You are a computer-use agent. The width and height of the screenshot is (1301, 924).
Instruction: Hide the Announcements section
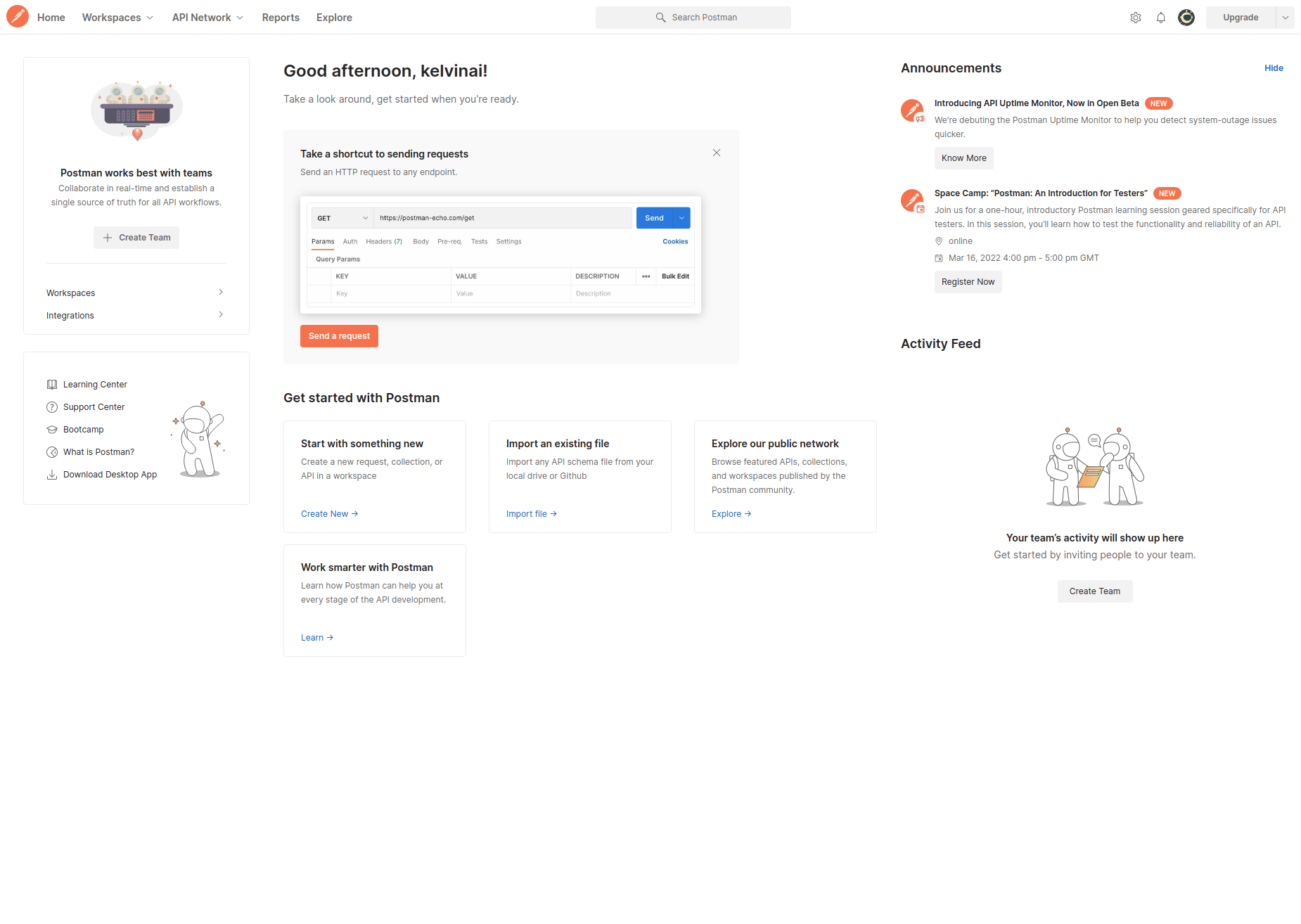[x=1274, y=68]
